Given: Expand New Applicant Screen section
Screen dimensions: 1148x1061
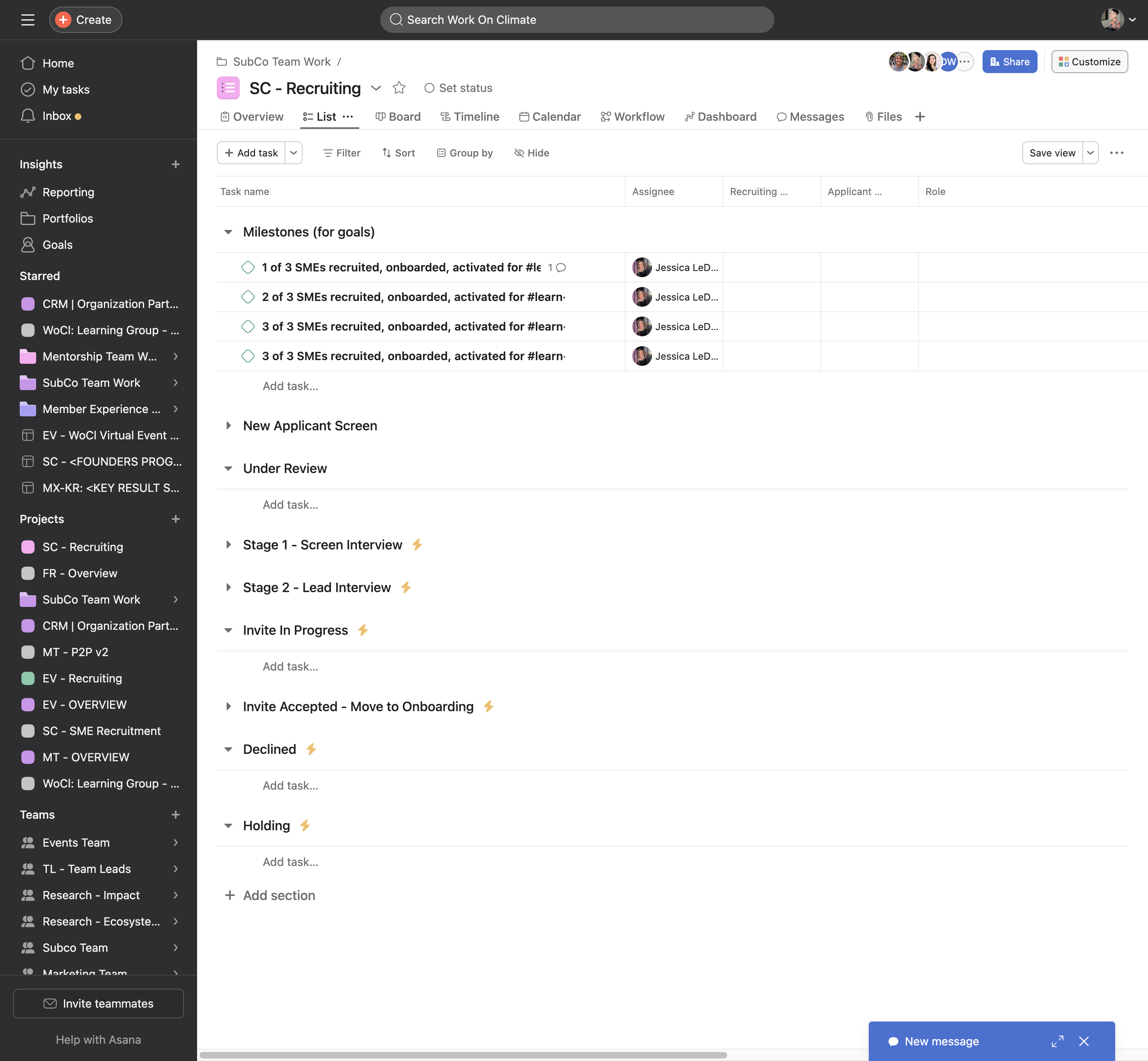Looking at the screenshot, I should 228,425.
